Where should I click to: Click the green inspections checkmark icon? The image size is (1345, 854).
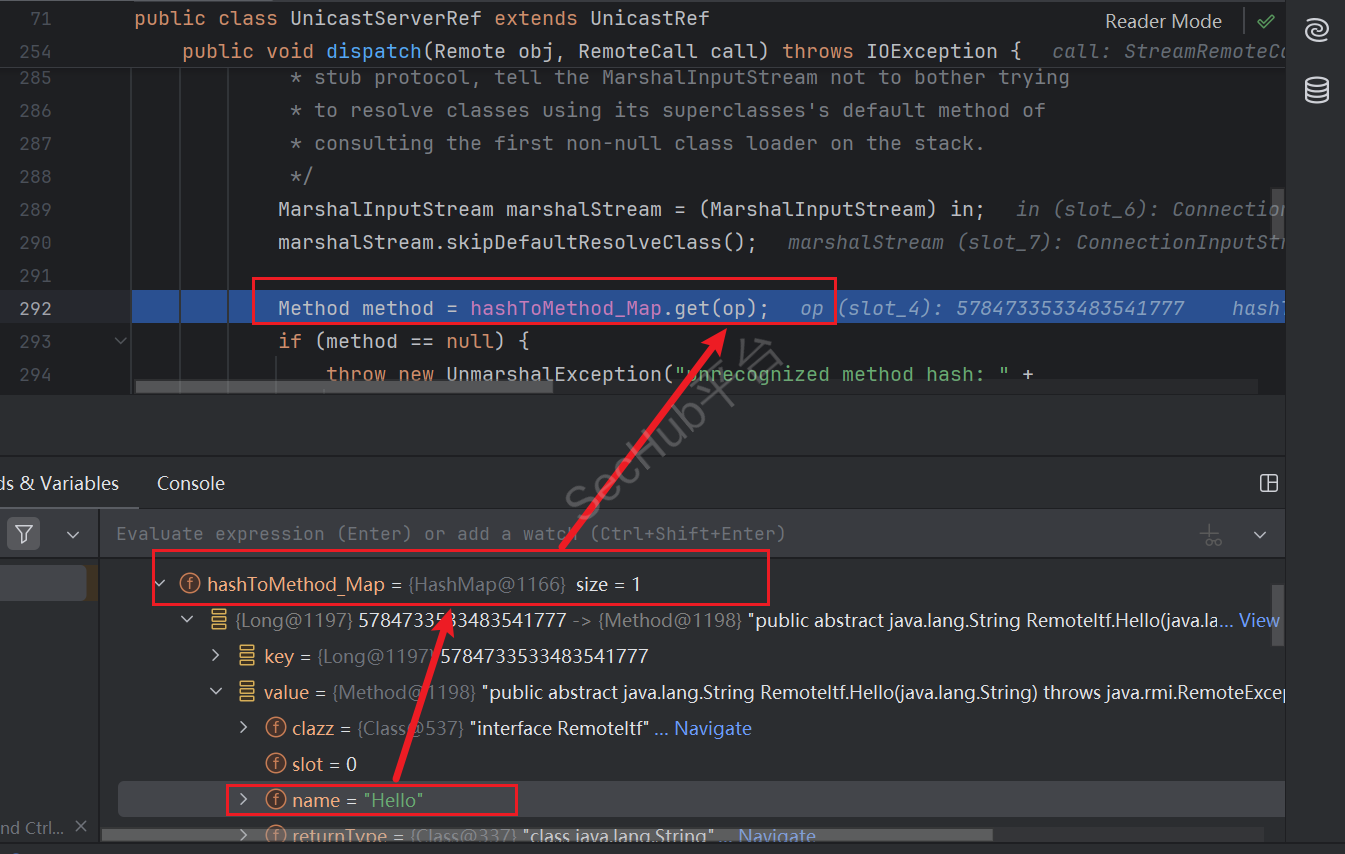point(1266,21)
